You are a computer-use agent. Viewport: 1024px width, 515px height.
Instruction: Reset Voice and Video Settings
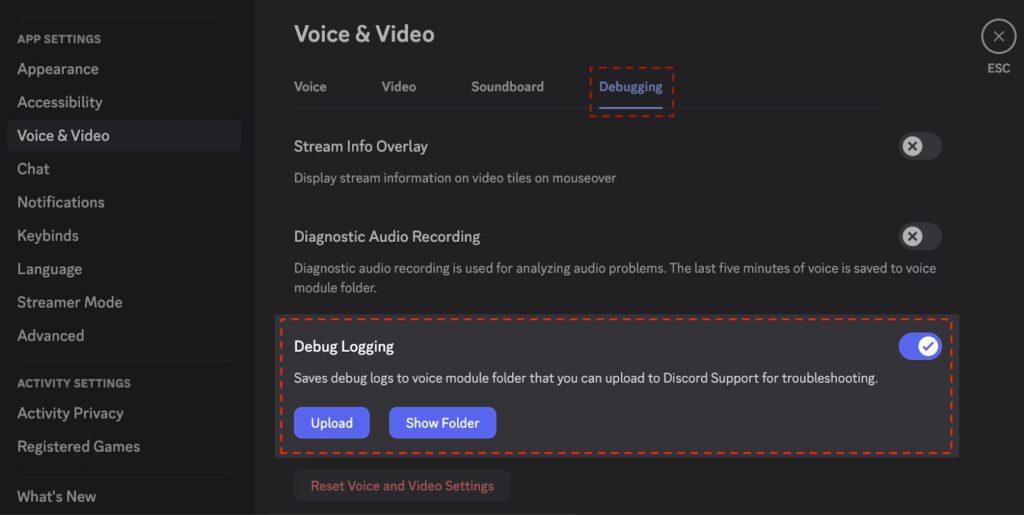402,486
